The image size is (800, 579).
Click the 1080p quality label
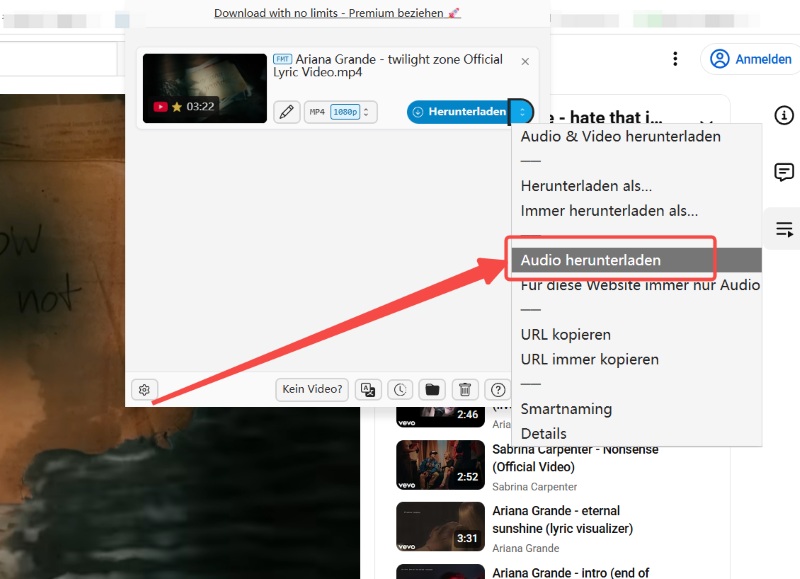coord(345,112)
